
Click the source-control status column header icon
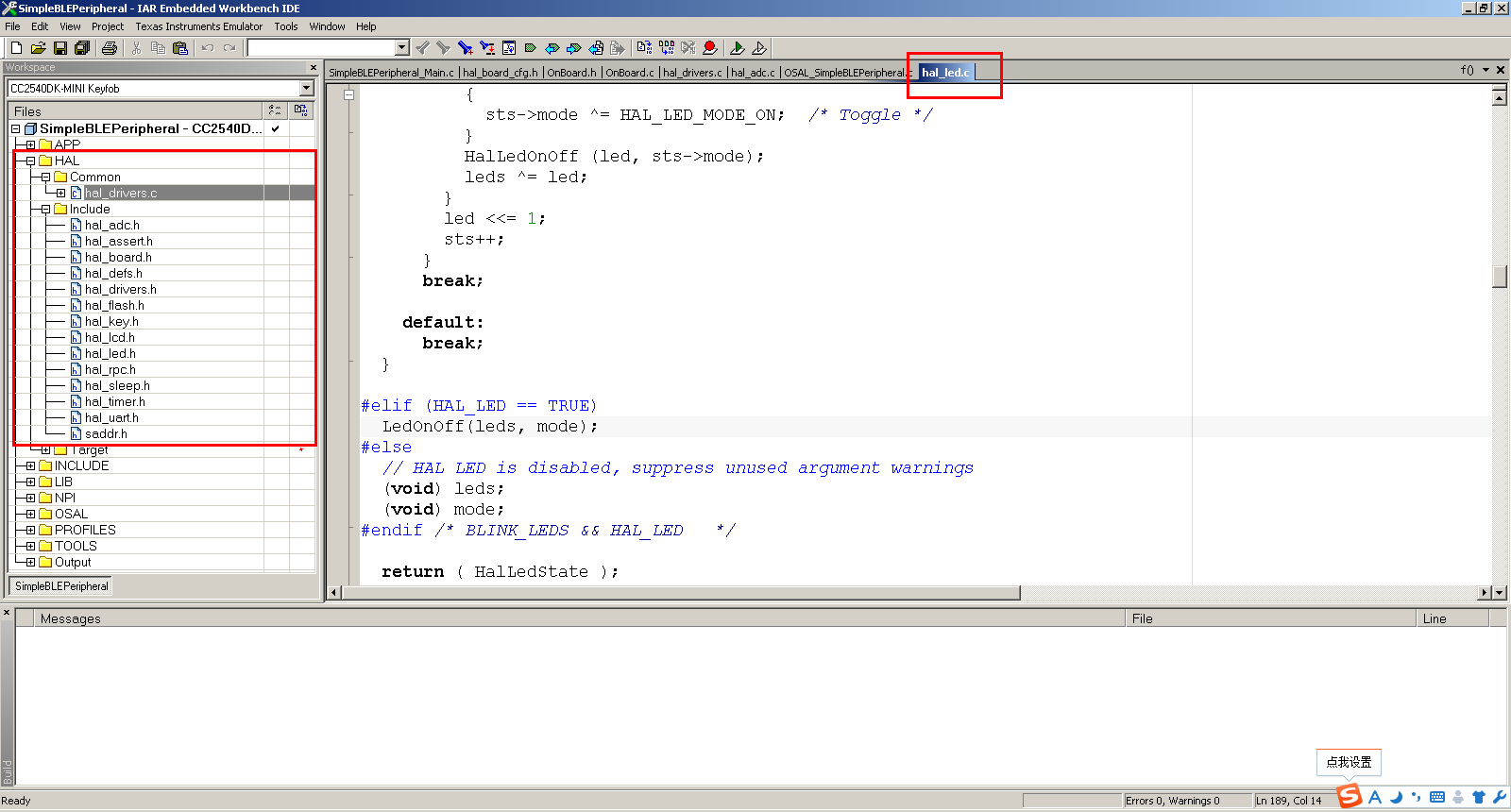pos(275,110)
